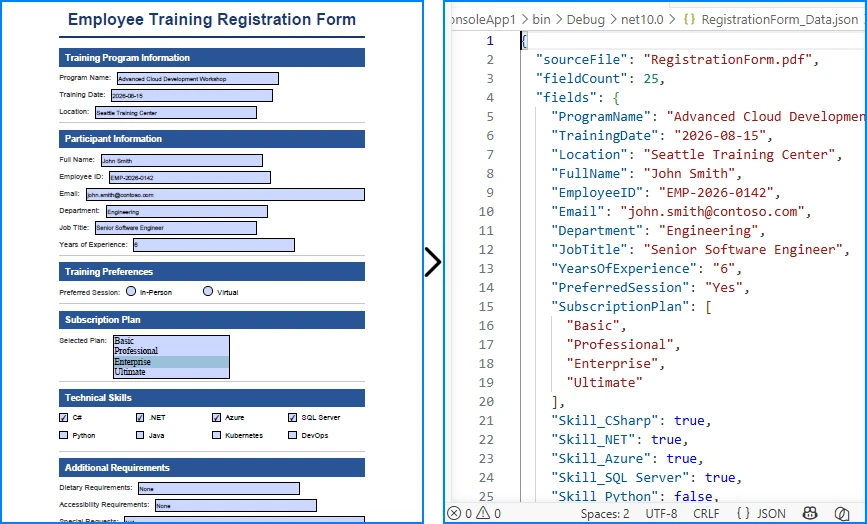
Task: Click "john.smith@contoso.com" in the JSON editor
Action: 712,211
